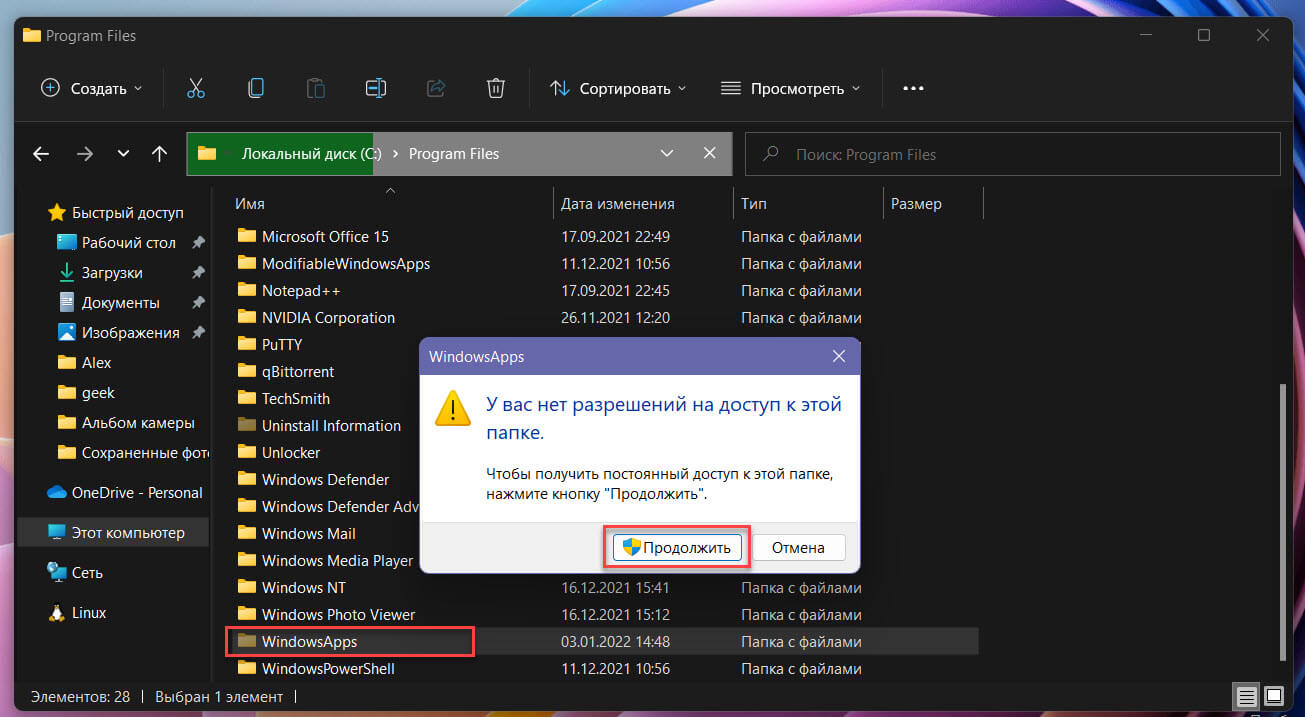
Task: Go back with the left arrow
Action: pyautogui.click(x=41, y=154)
